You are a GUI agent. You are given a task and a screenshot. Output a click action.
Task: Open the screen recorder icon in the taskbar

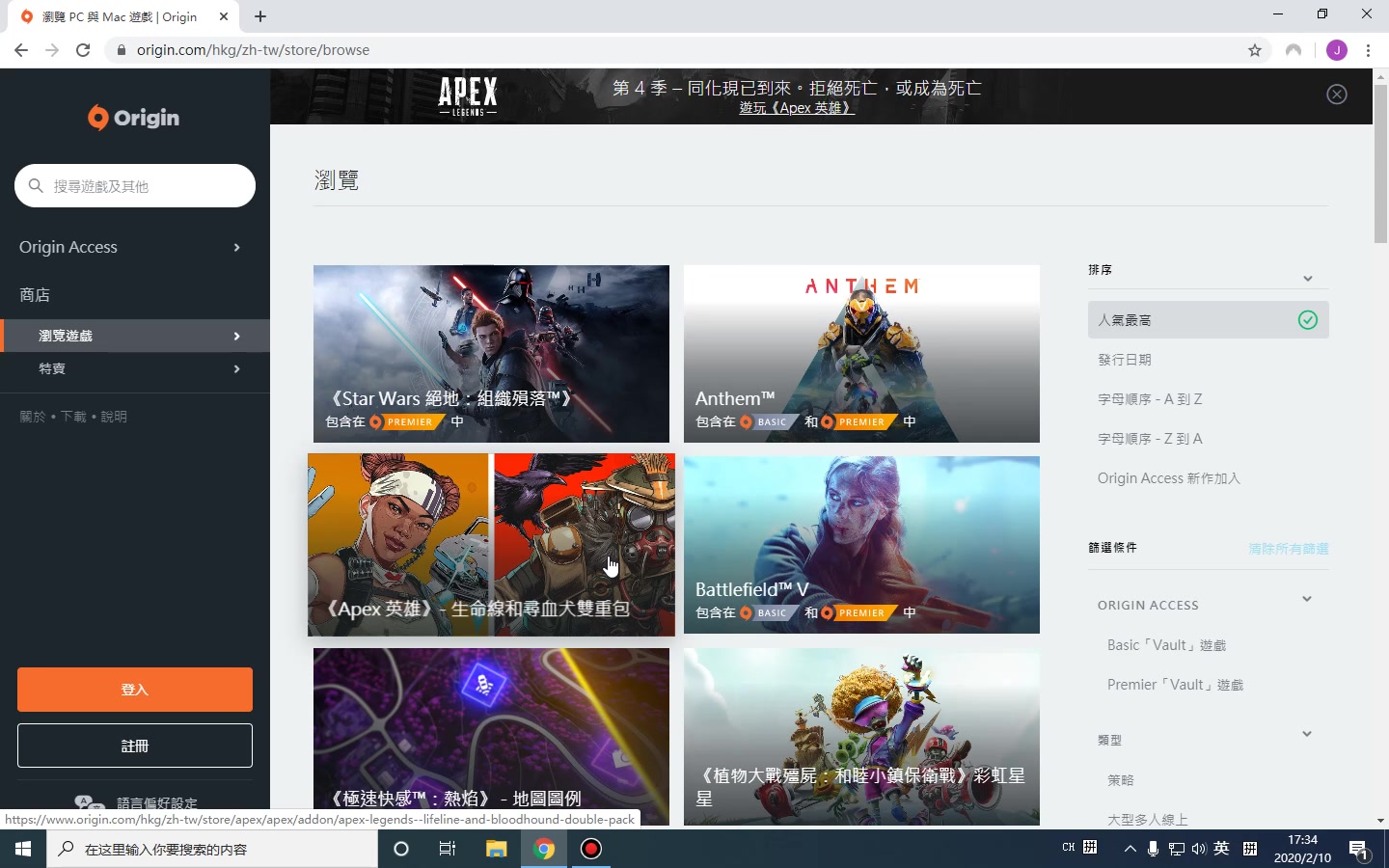click(589, 849)
